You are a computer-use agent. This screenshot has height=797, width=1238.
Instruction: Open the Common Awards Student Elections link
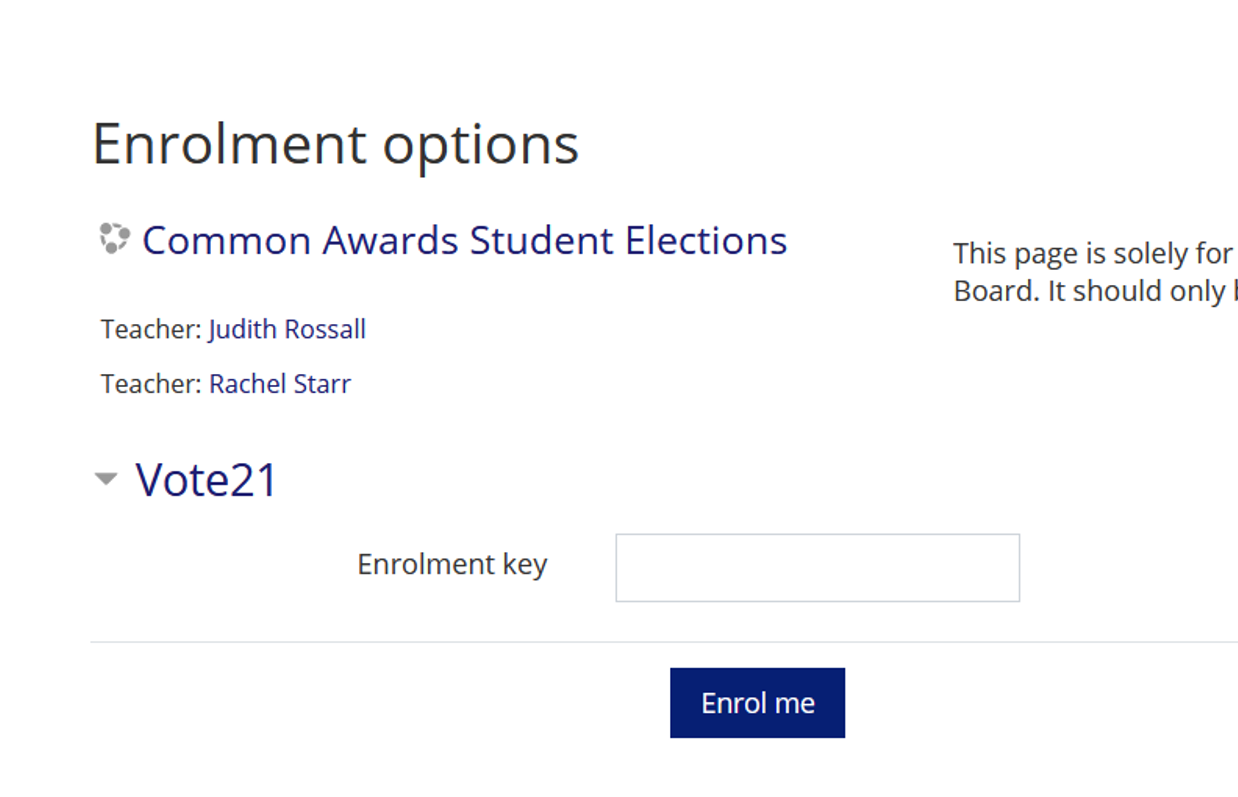point(465,241)
